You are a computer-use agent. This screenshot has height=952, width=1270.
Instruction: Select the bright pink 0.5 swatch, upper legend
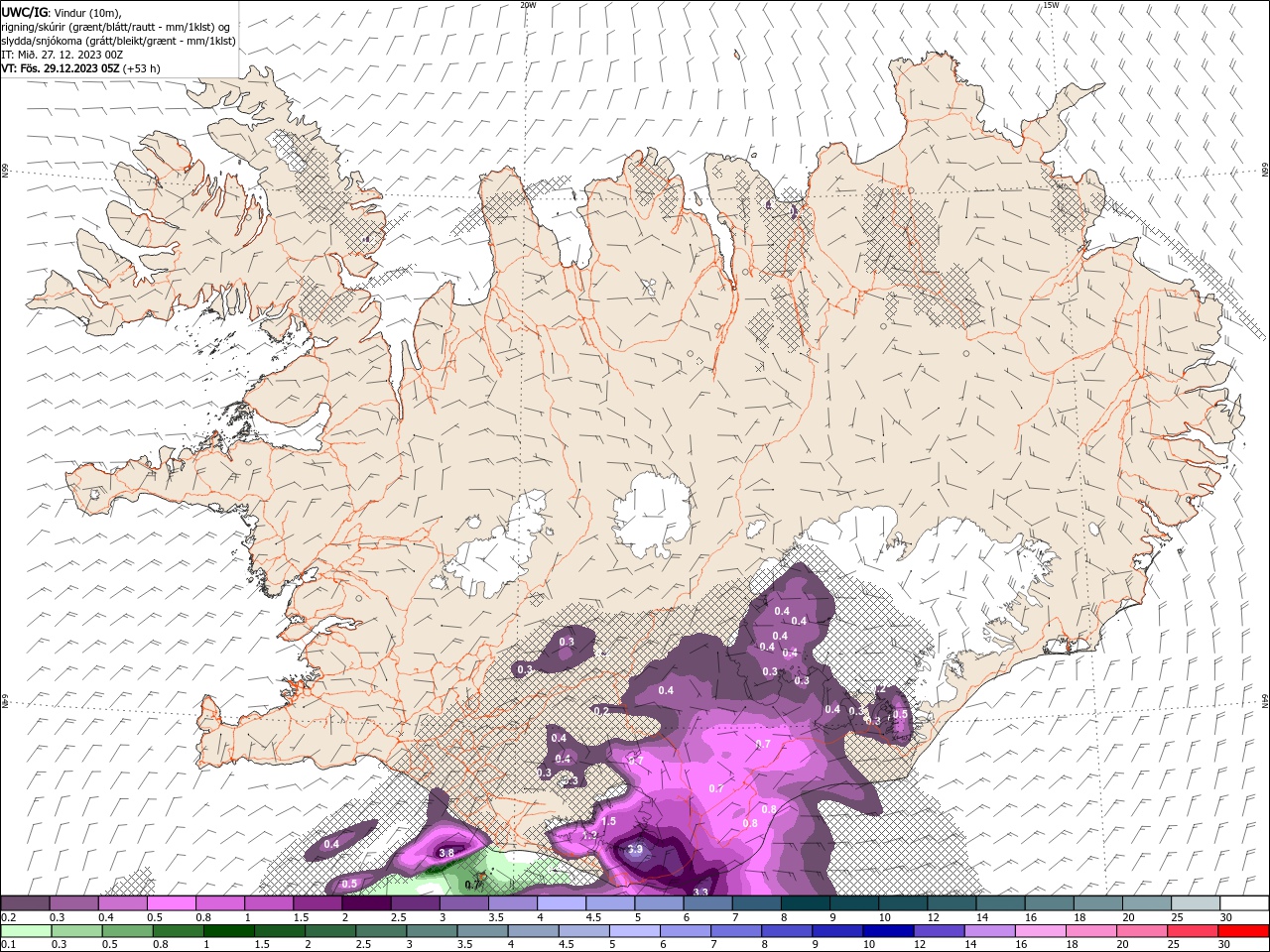click(171, 903)
